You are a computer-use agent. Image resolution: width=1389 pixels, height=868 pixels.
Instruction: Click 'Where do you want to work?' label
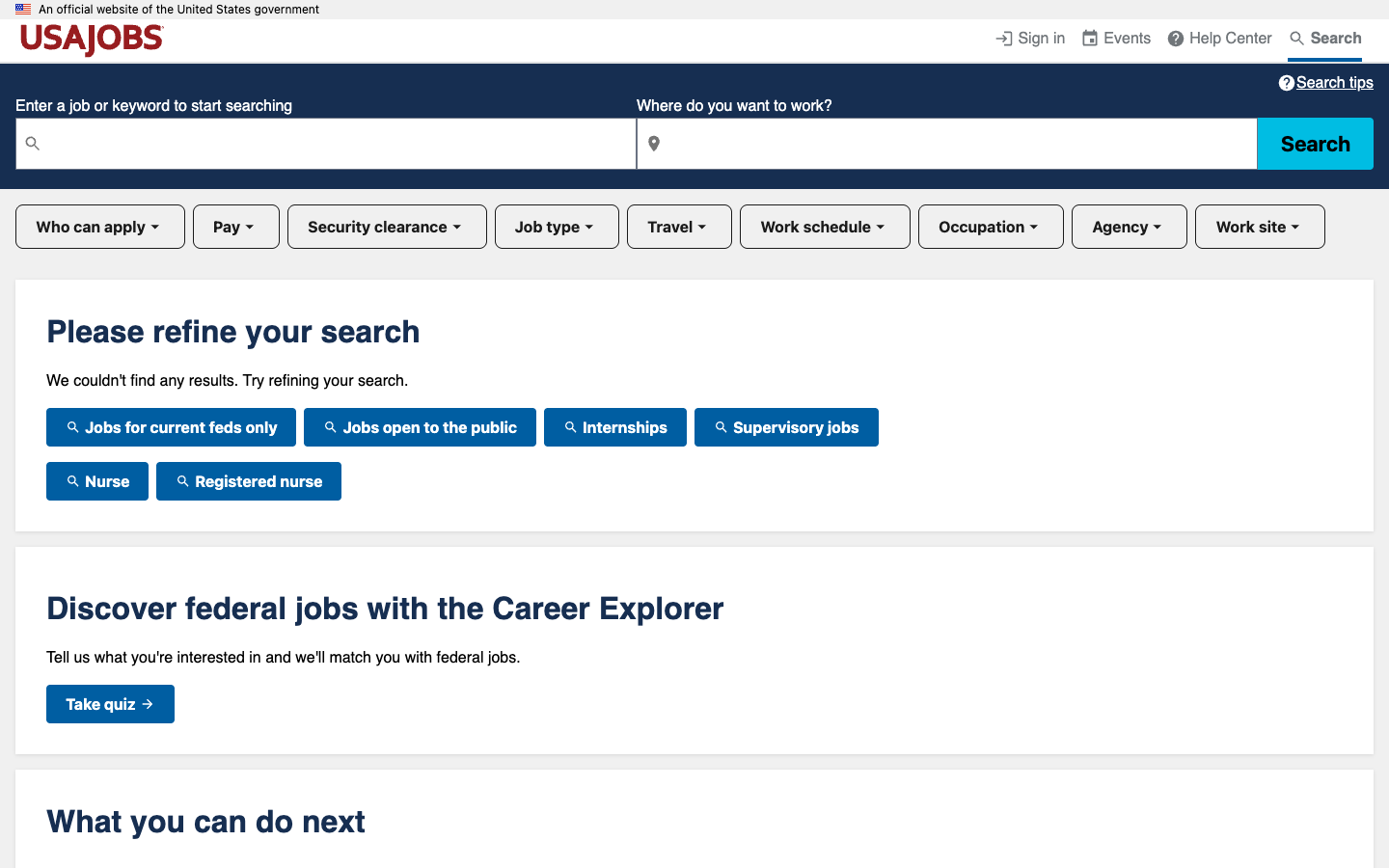tap(734, 106)
